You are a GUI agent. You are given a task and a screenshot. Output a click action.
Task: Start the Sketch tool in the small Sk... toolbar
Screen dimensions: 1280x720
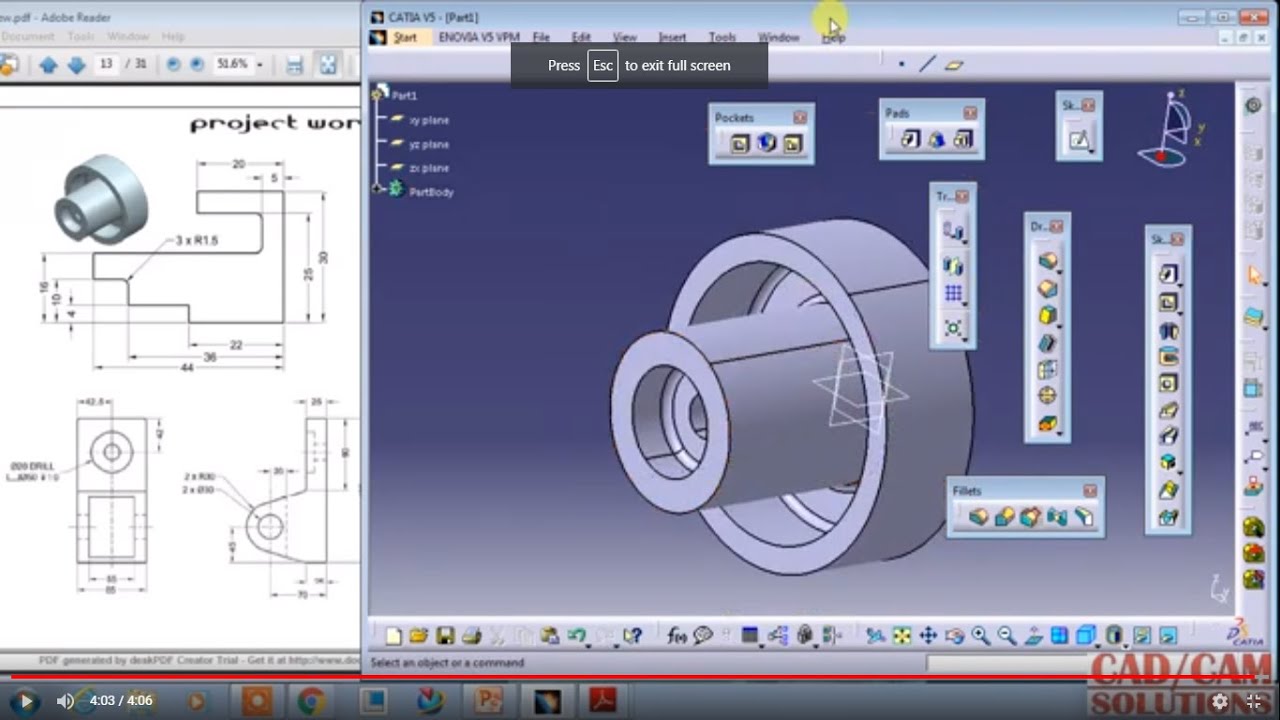coord(1079,140)
